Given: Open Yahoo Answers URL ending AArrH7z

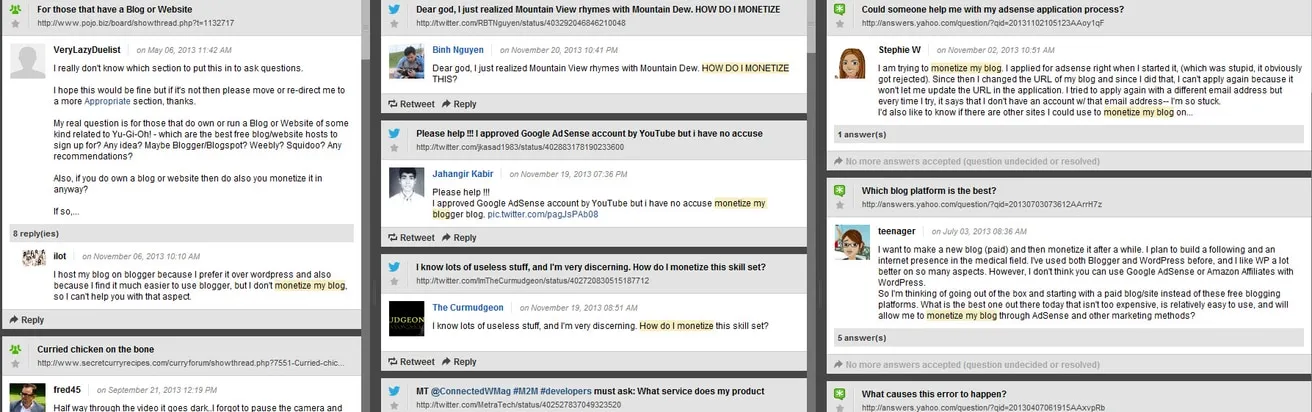Looking at the screenshot, I should pyautogui.click(x=982, y=204).
